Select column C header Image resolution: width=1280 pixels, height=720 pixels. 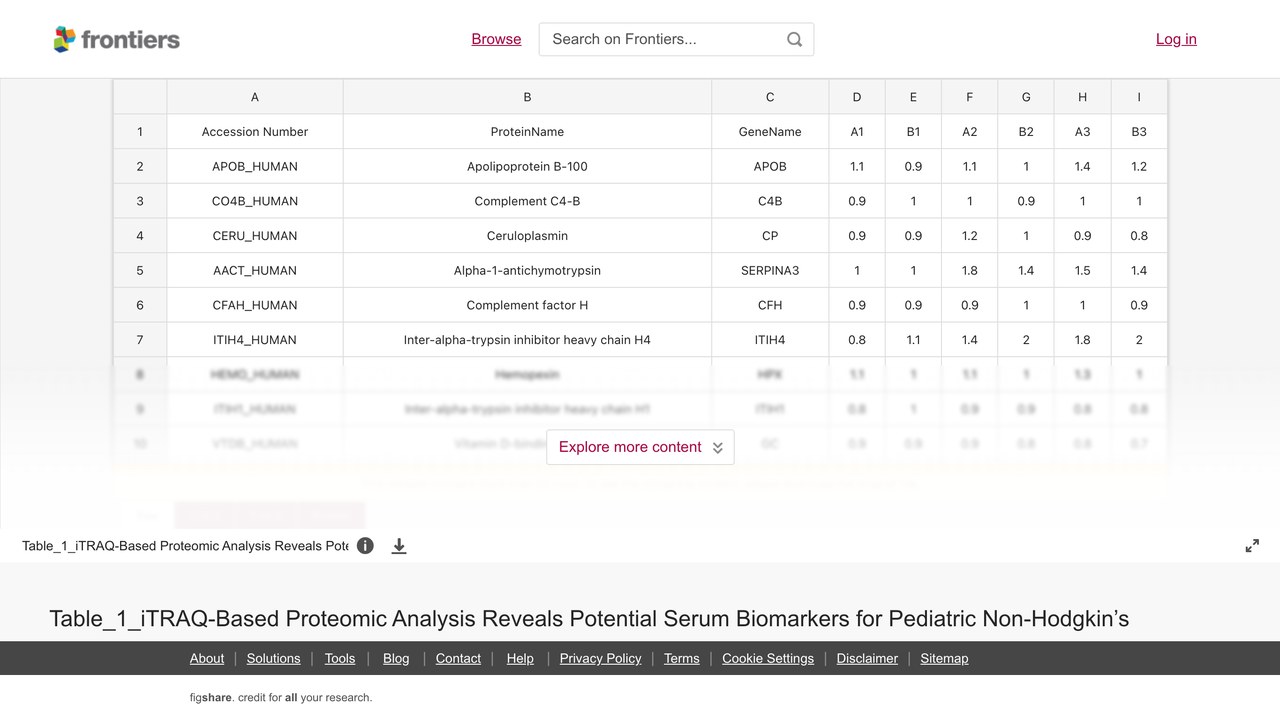click(770, 97)
